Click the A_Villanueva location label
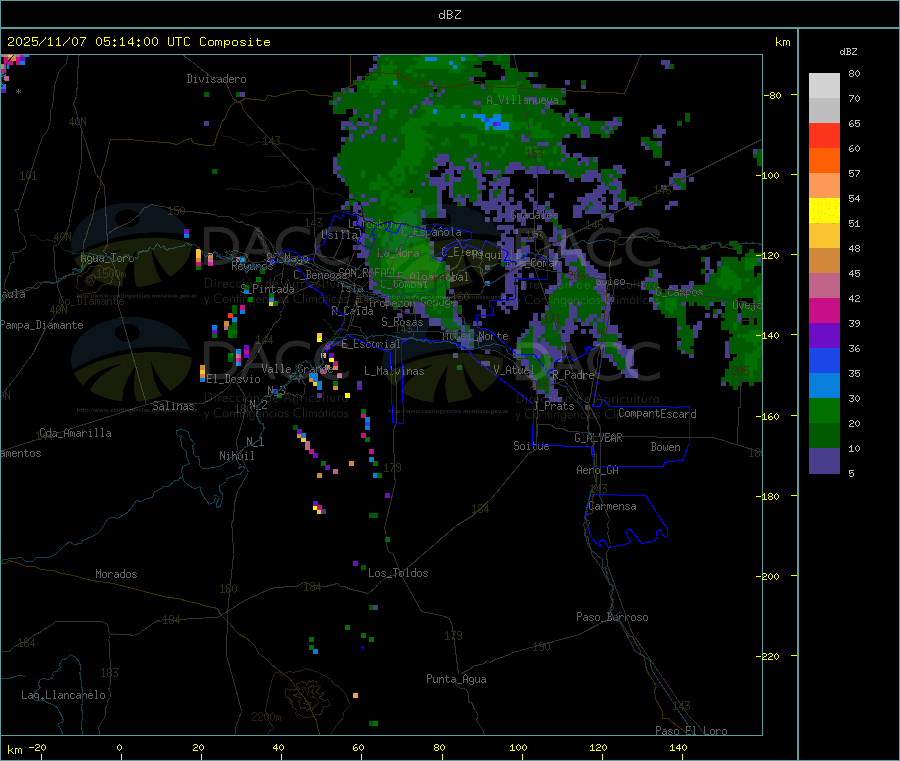Image resolution: width=900 pixels, height=761 pixels. 522,100
